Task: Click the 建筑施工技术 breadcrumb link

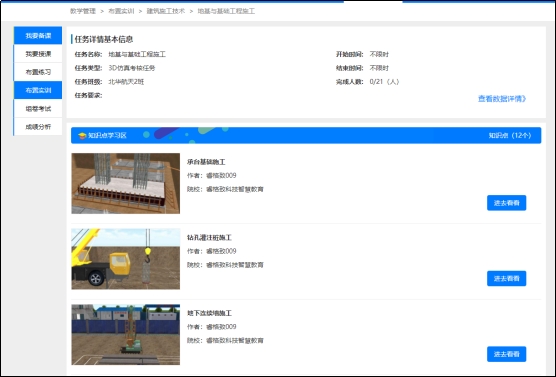Action: tap(166, 11)
